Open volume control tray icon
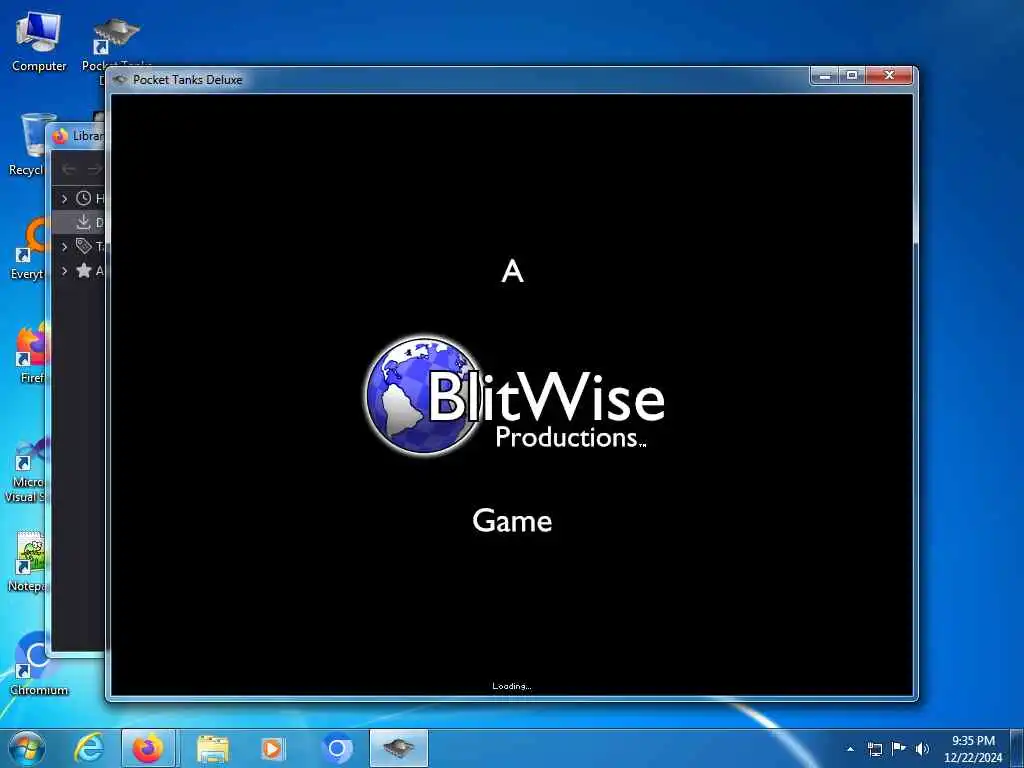Screen dimensions: 1024x768 922,749
